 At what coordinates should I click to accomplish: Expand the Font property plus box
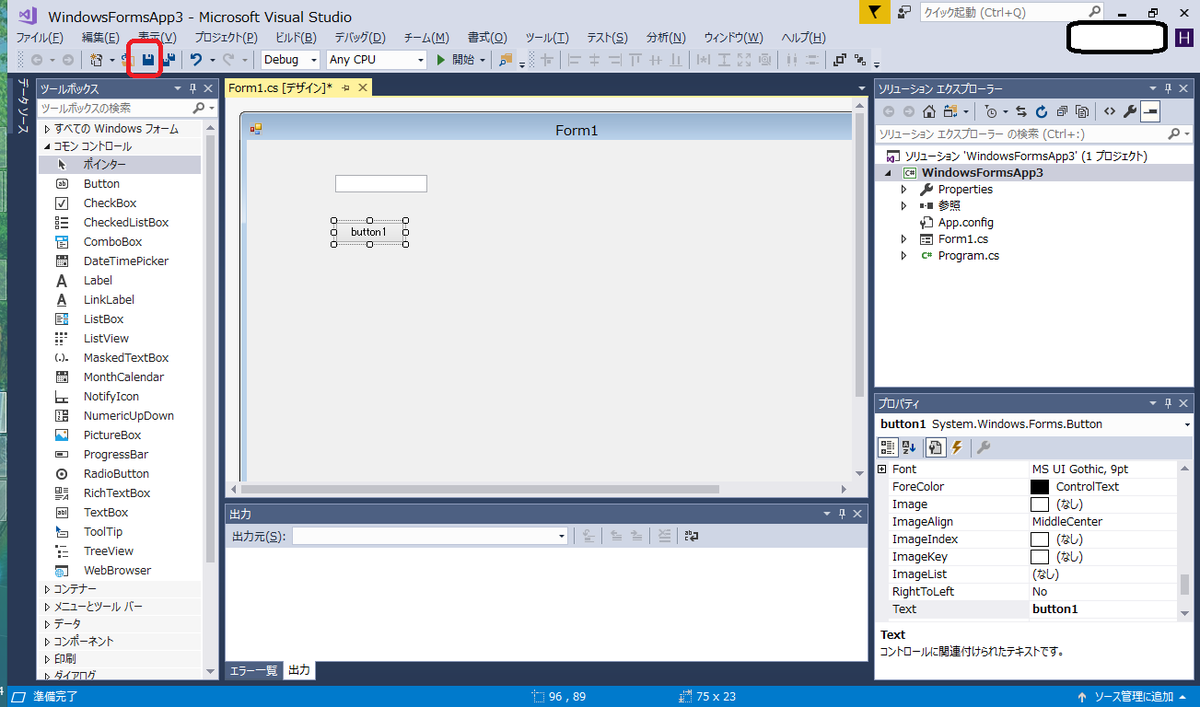[882, 469]
